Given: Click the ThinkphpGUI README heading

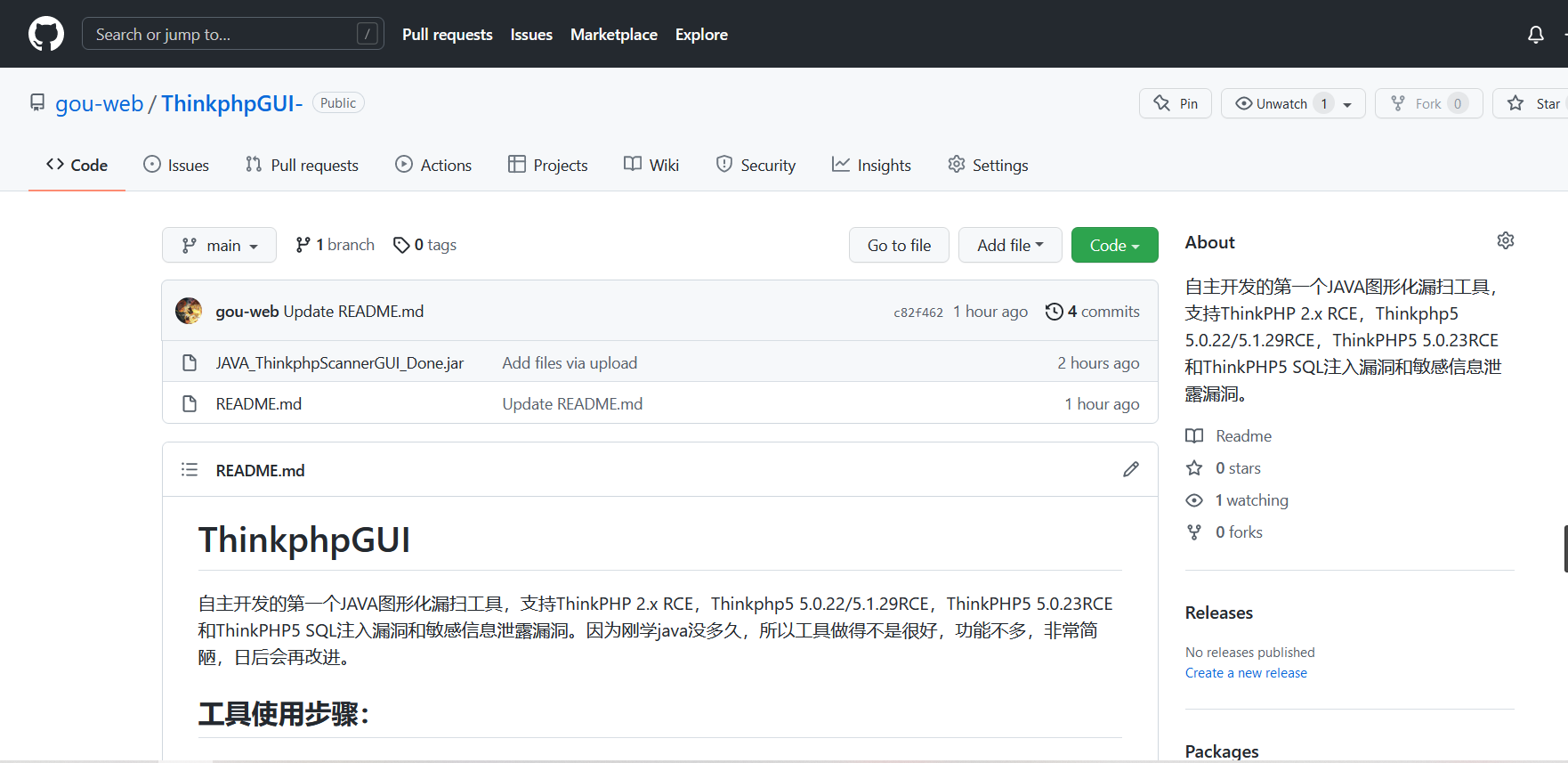Looking at the screenshot, I should click(x=304, y=540).
